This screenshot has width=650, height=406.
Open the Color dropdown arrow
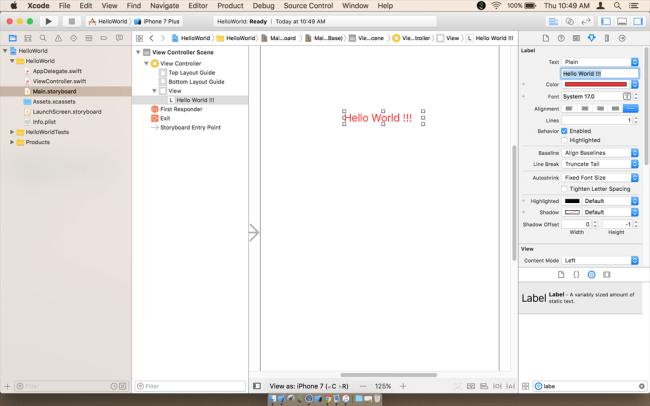tap(635, 84)
